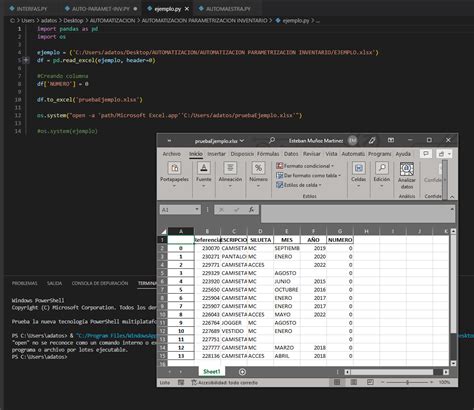The image size is (474, 410).
Task: Click the insert function fx icon
Action: [251, 210]
